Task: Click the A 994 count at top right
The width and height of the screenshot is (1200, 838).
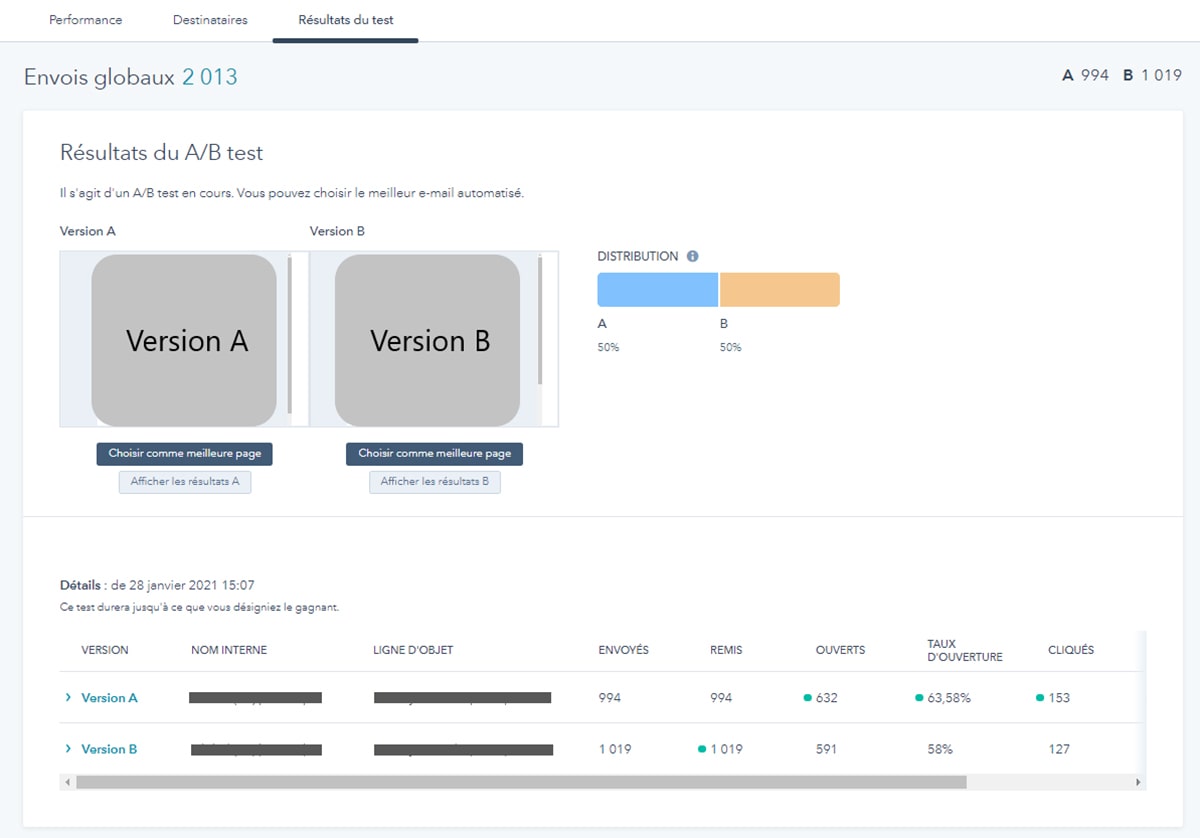Action: pos(1085,75)
